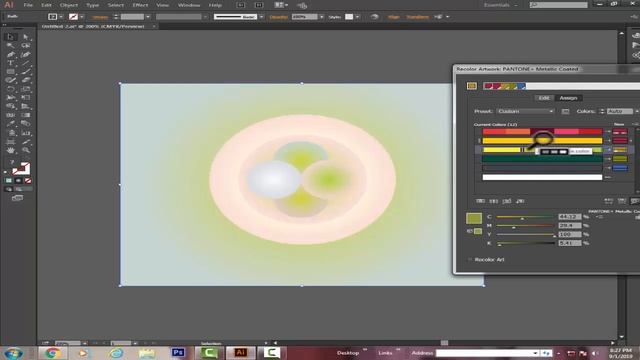Select the Hand tool
Screen dimensions: 640x360
pyautogui.click(x=11, y=150)
